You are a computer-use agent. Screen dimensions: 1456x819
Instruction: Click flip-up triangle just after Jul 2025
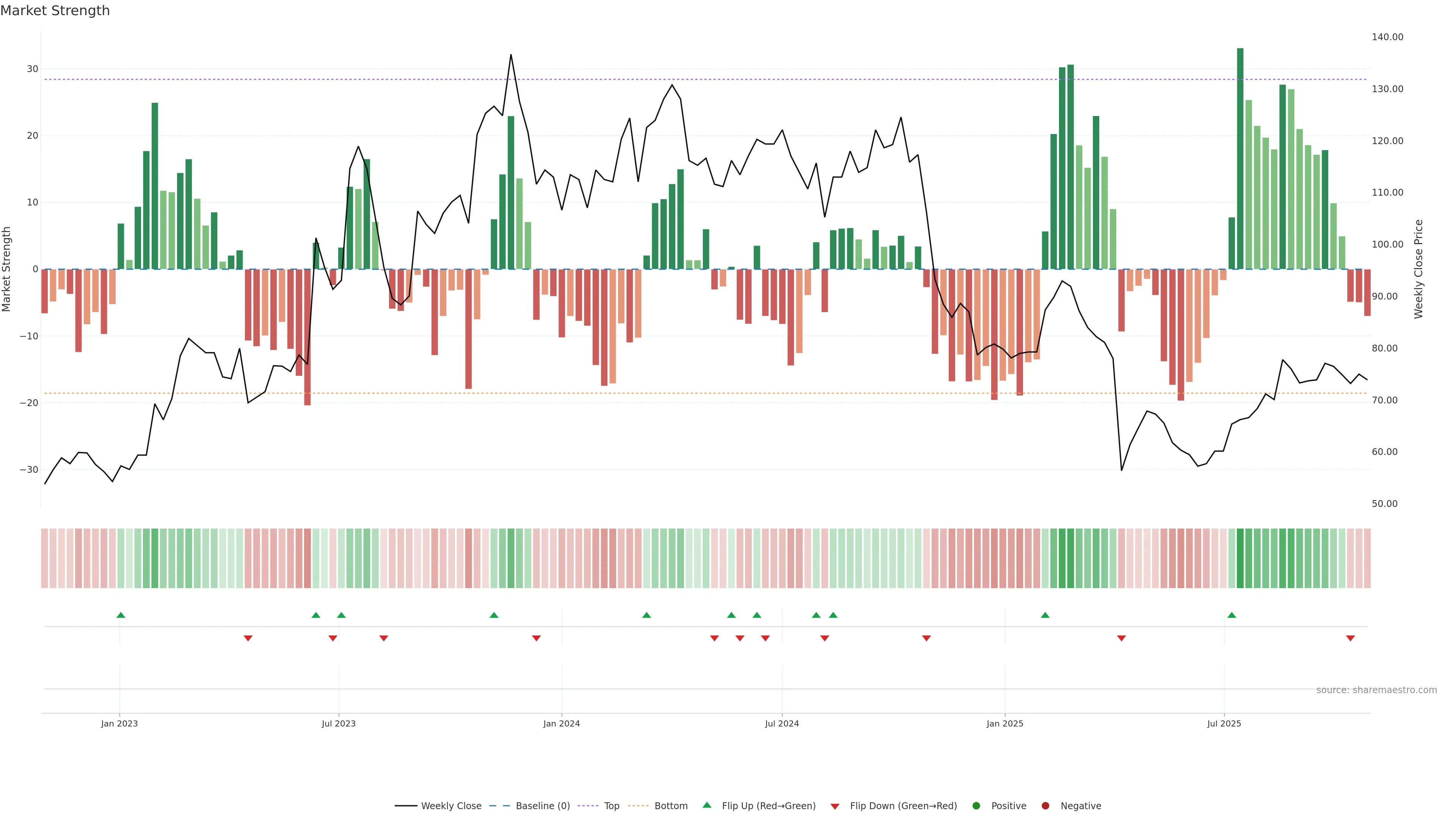tap(1232, 615)
